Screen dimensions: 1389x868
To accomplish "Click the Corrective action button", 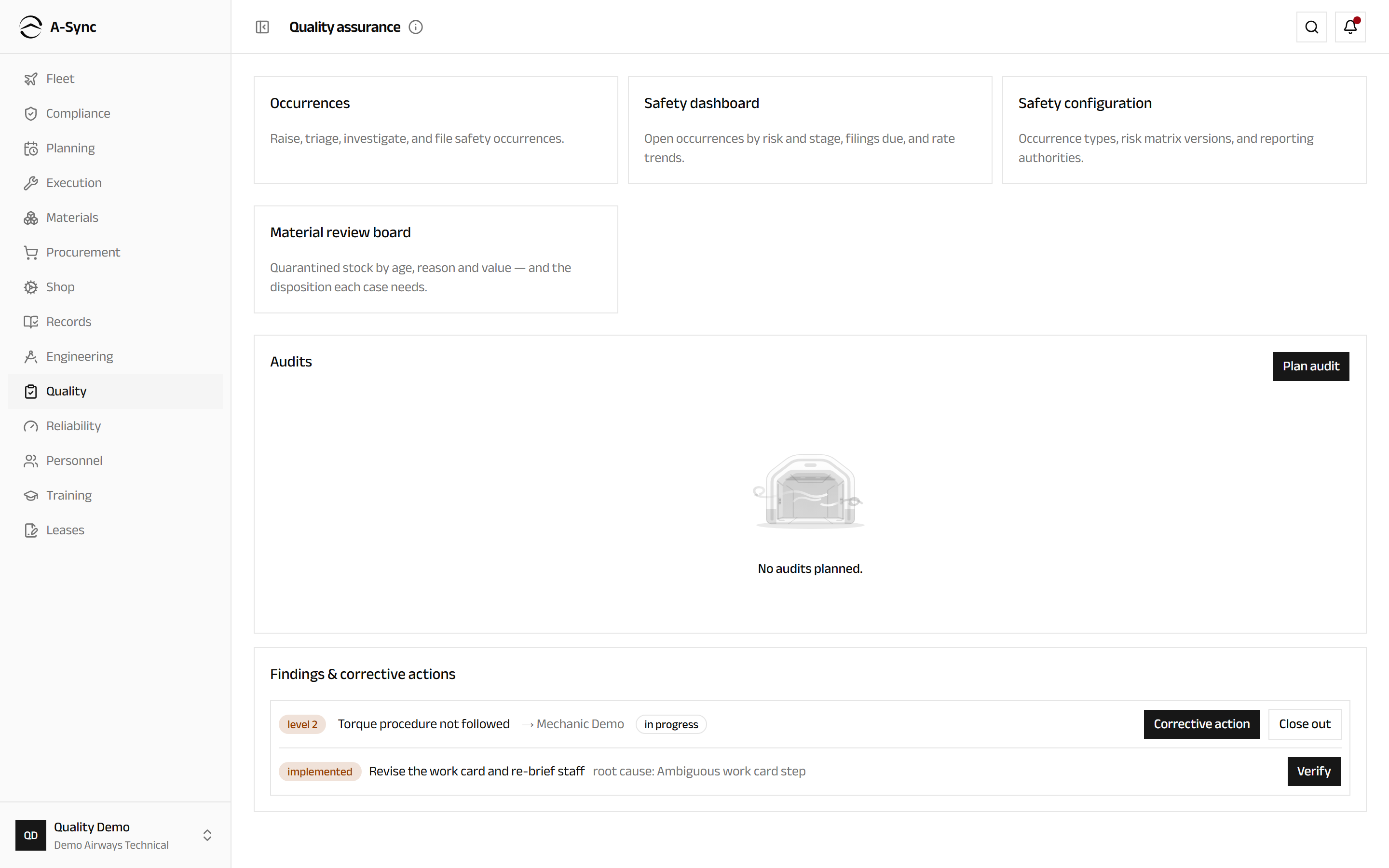I will (1201, 724).
